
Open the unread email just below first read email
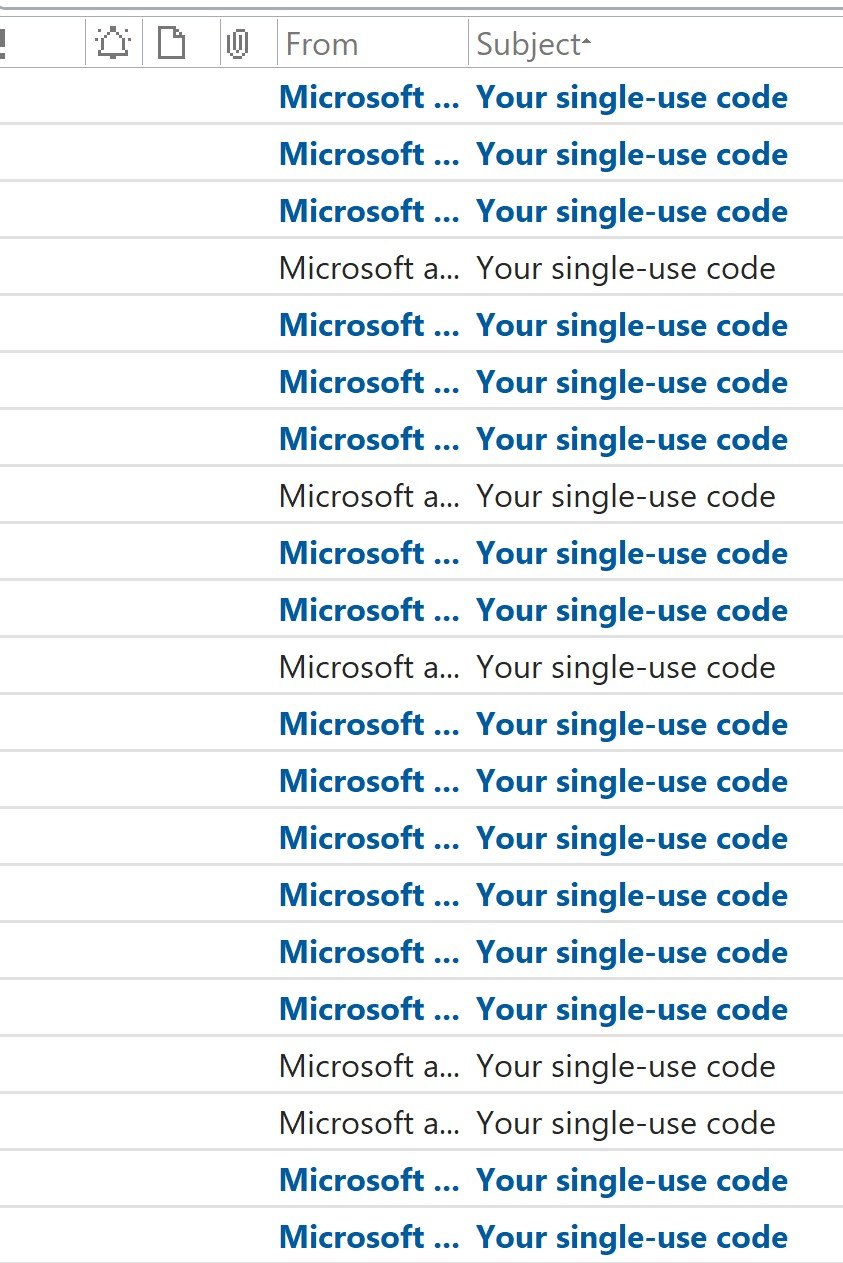pos(421,325)
